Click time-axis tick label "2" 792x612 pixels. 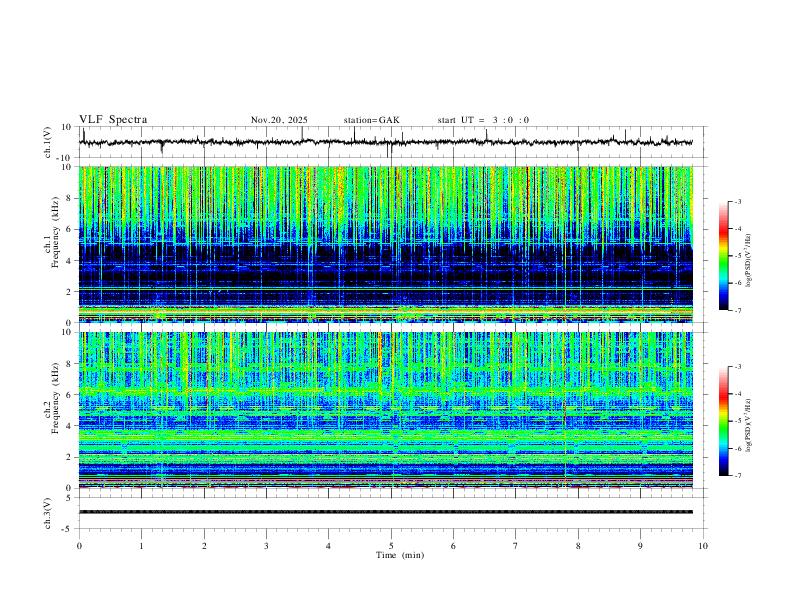pyautogui.click(x=204, y=546)
